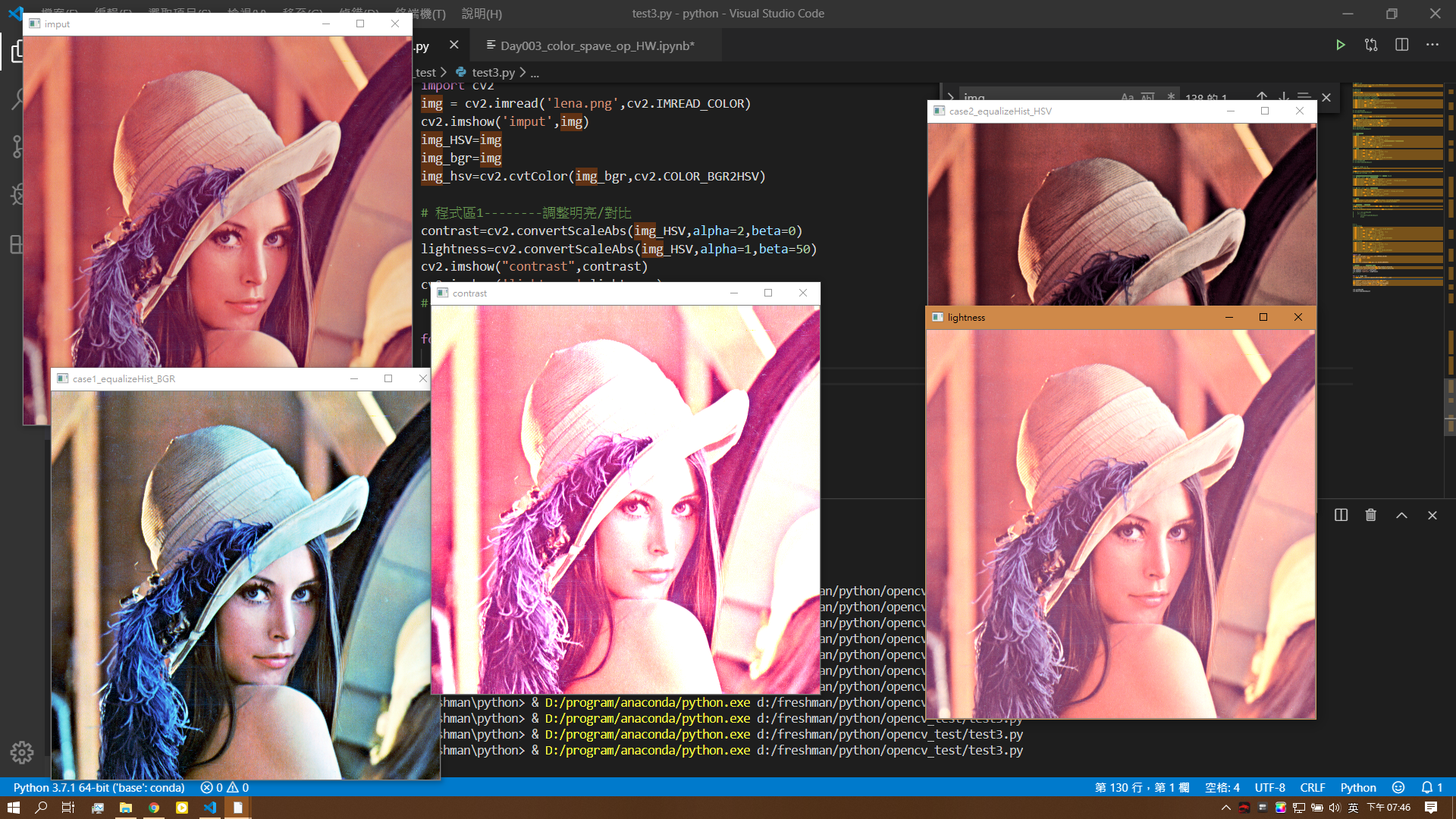The height and width of the screenshot is (819, 1456).
Task: Open Task View on the taskbar
Action: click(68, 808)
